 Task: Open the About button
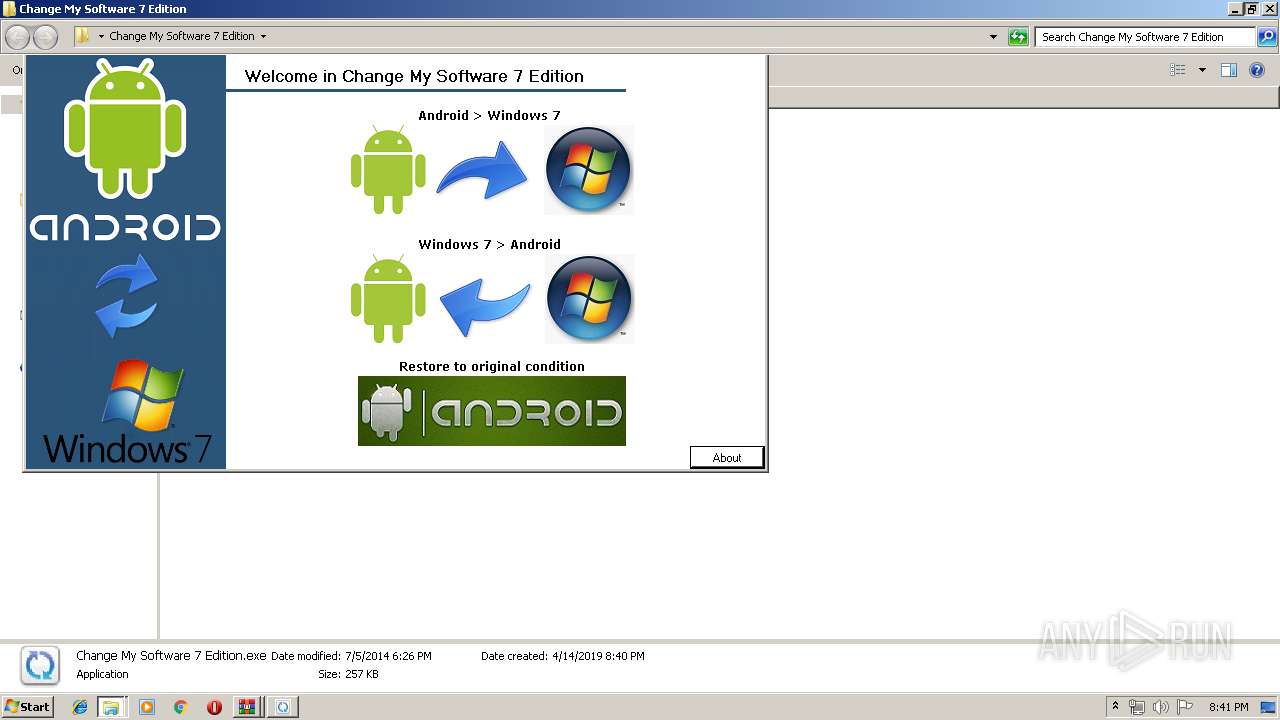coord(727,457)
